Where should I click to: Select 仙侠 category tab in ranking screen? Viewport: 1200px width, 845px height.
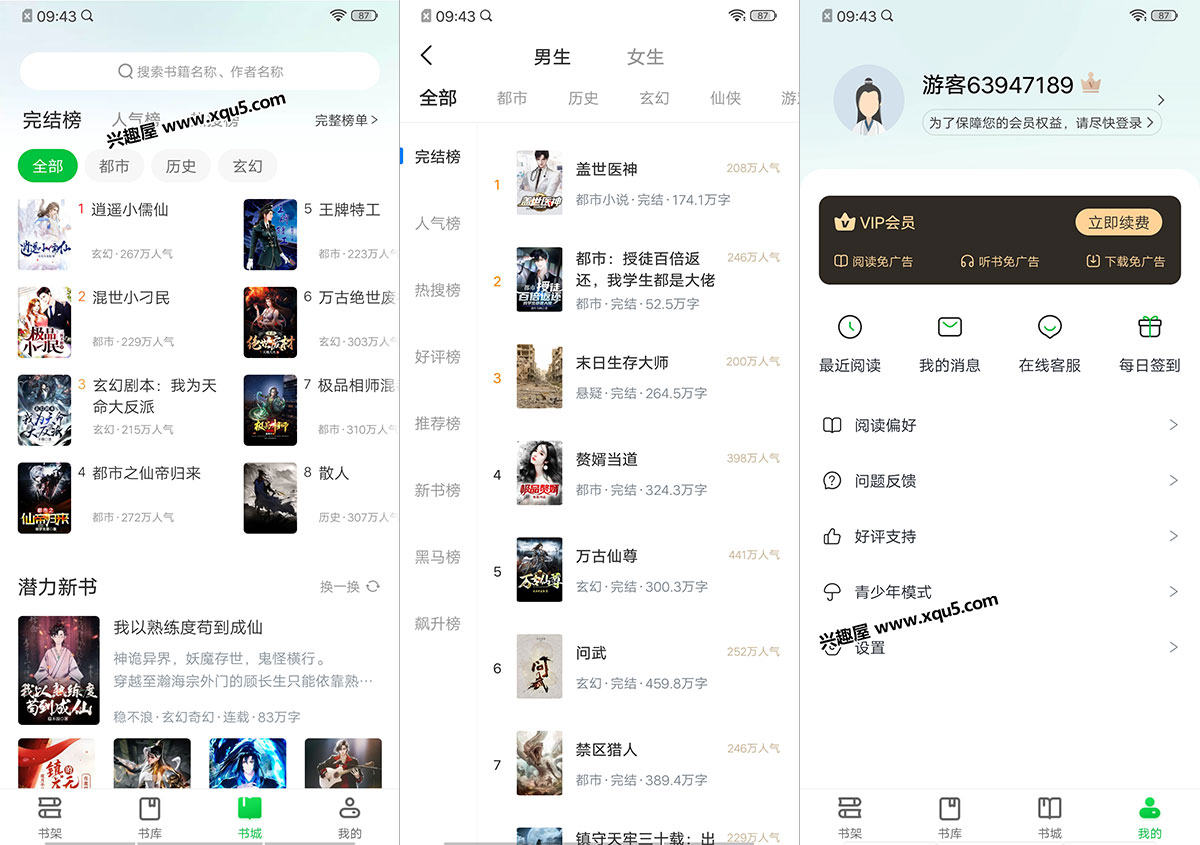pyautogui.click(x=725, y=98)
